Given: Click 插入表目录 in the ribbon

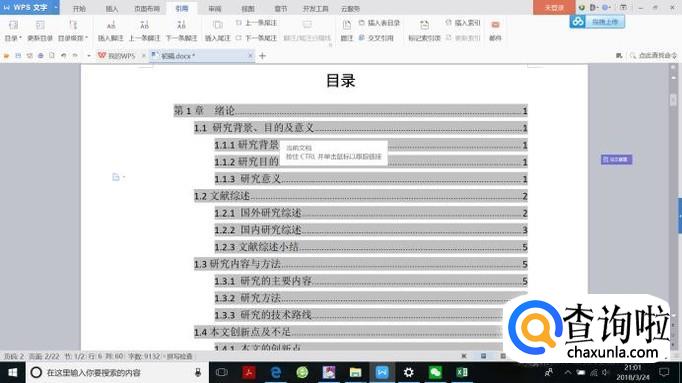Looking at the screenshot, I should tap(379, 23).
